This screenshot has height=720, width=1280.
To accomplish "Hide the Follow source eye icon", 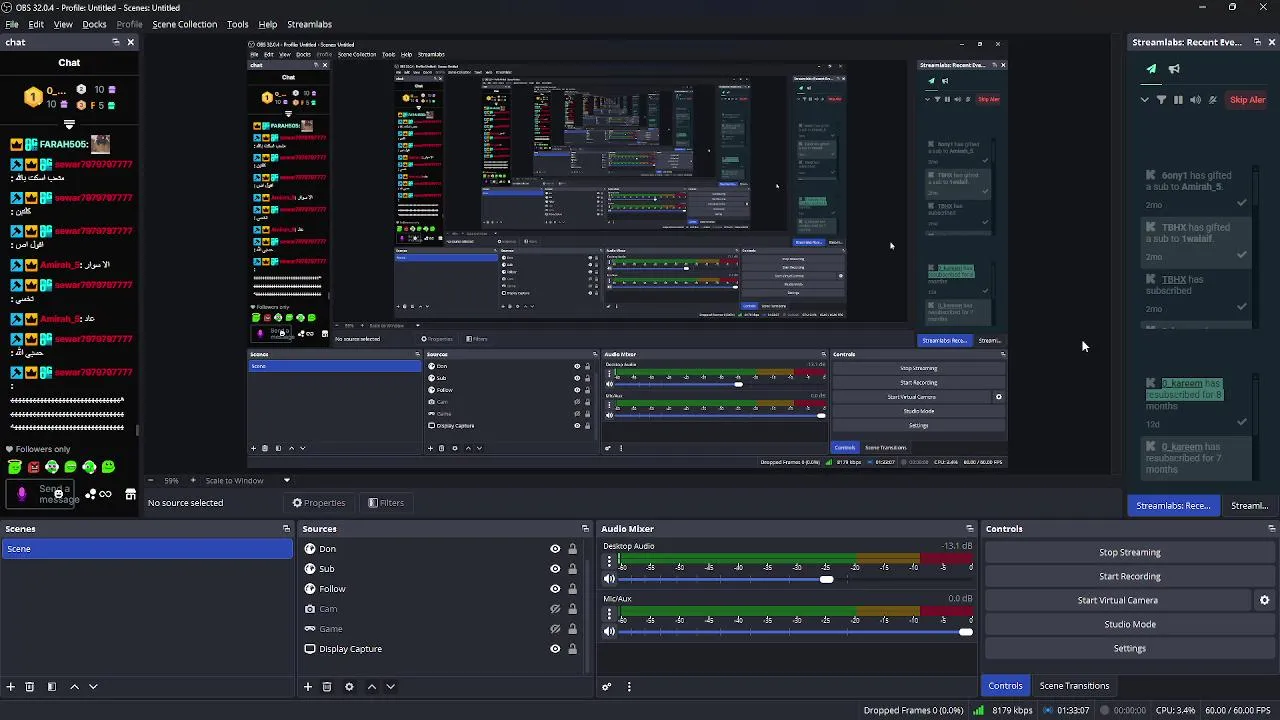I will pyautogui.click(x=555, y=589).
